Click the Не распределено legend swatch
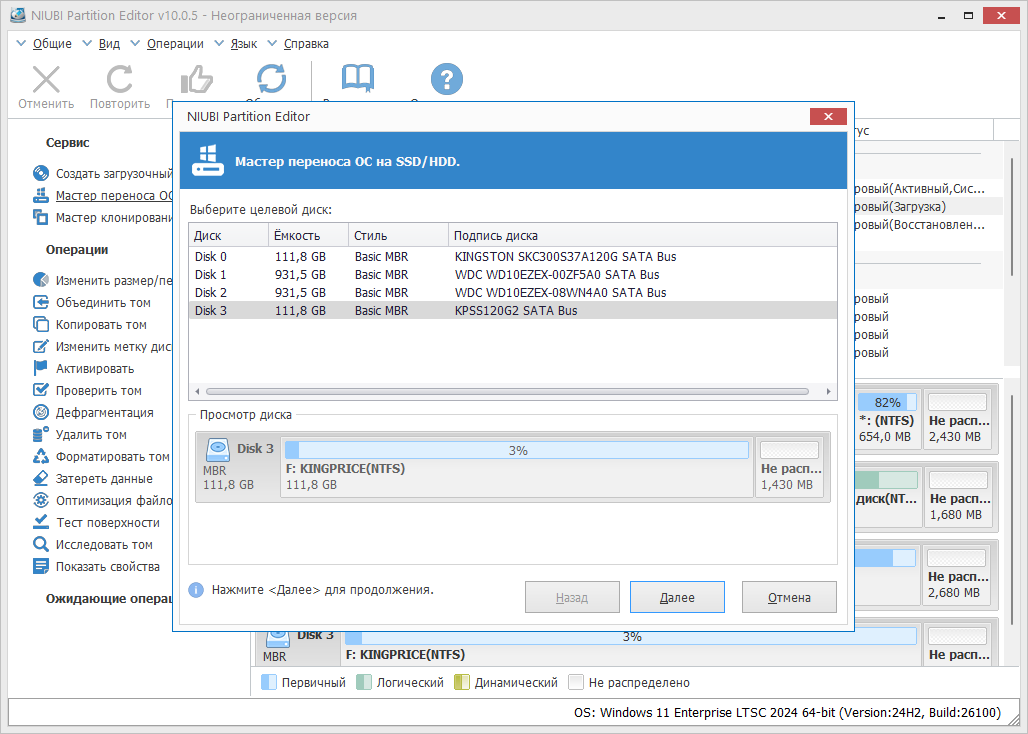Viewport: 1028px width, 734px height. click(576, 682)
